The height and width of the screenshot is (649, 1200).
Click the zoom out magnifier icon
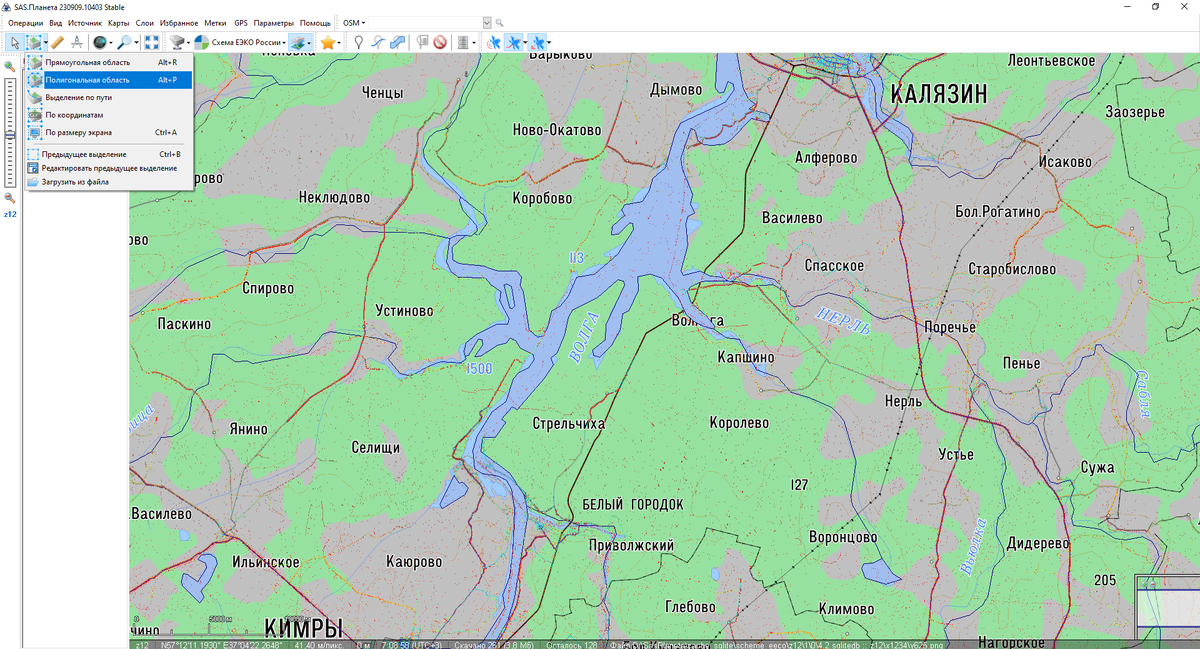(9, 198)
